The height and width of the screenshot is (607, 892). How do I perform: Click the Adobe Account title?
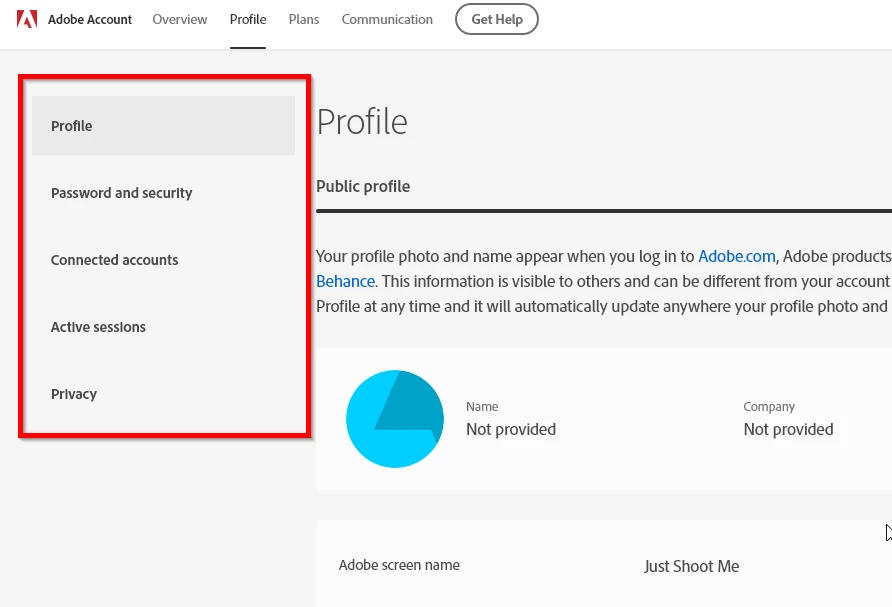90,19
